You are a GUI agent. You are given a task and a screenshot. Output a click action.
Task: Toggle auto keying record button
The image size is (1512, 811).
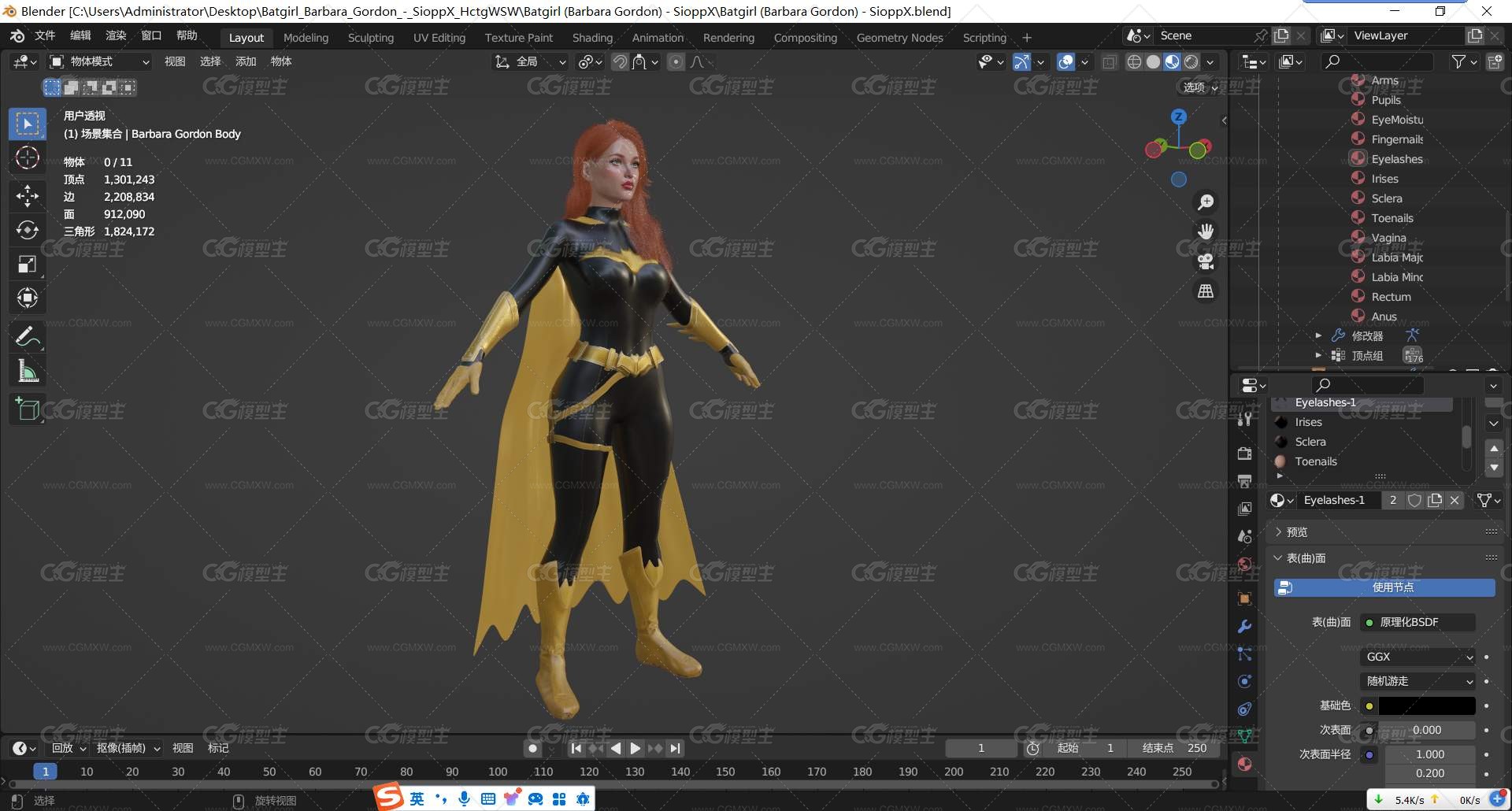pos(533,748)
